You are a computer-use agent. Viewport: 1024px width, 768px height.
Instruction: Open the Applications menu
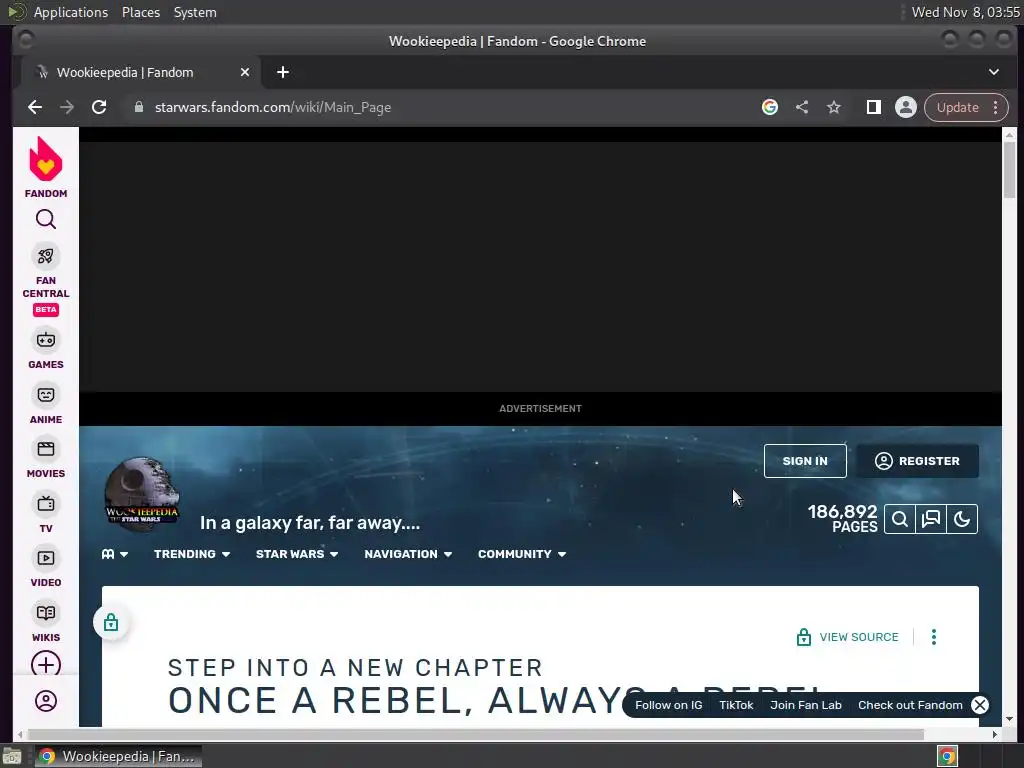pos(71,12)
